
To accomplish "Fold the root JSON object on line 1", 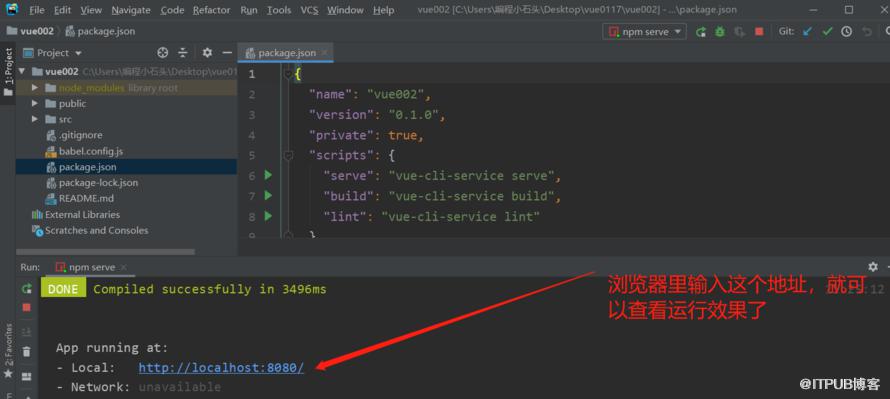I will click(x=288, y=74).
